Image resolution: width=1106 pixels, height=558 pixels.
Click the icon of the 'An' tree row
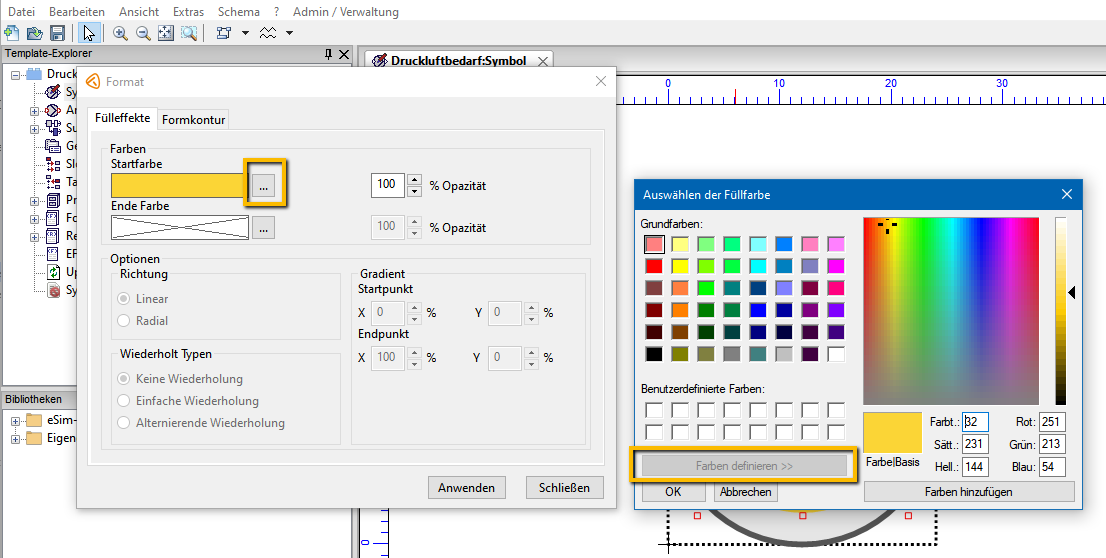tap(53, 110)
